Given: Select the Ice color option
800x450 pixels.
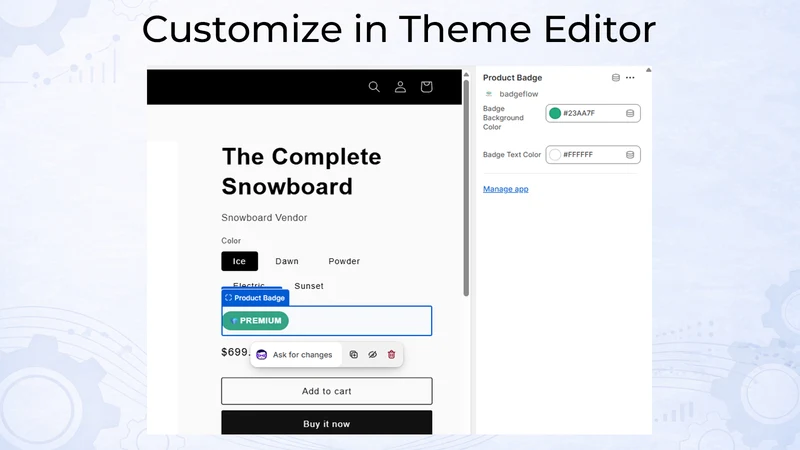Looking at the screenshot, I should pyautogui.click(x=239, y=261).
